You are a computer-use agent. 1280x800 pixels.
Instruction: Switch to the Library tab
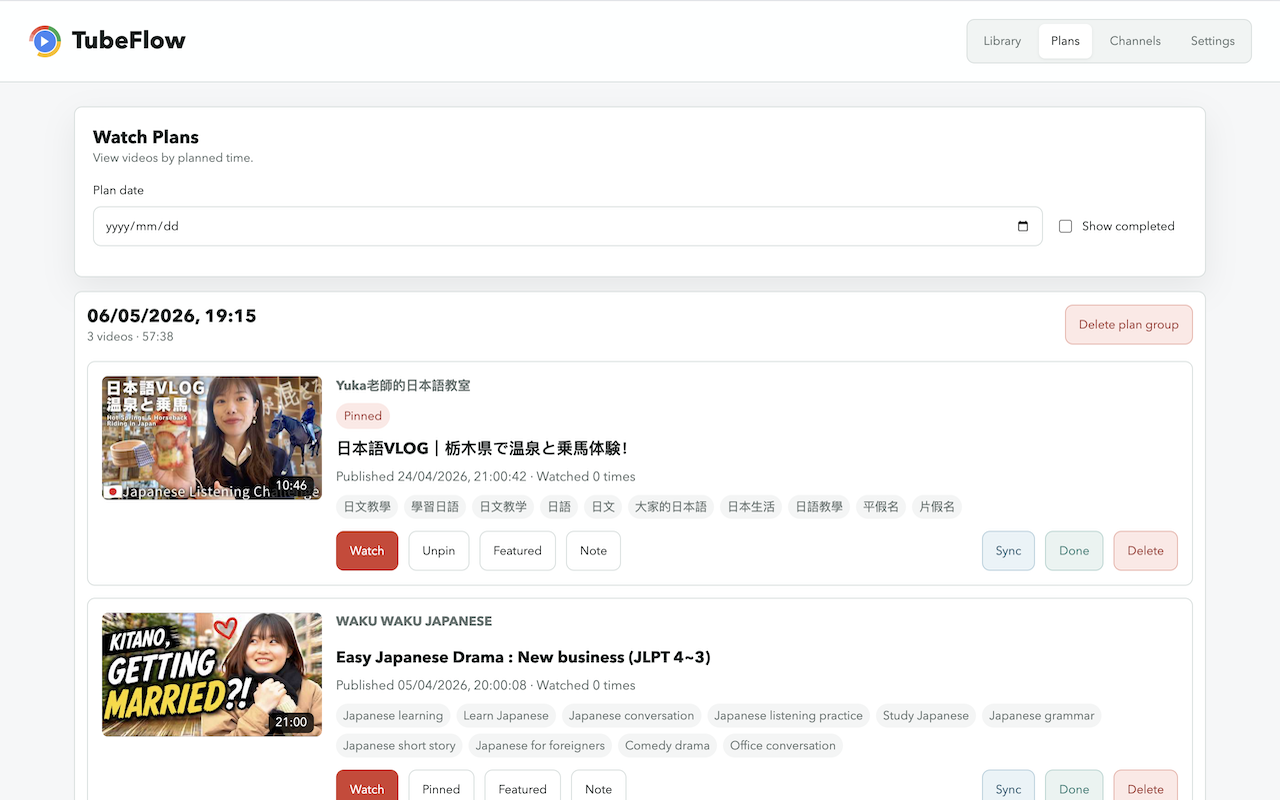1002,41
